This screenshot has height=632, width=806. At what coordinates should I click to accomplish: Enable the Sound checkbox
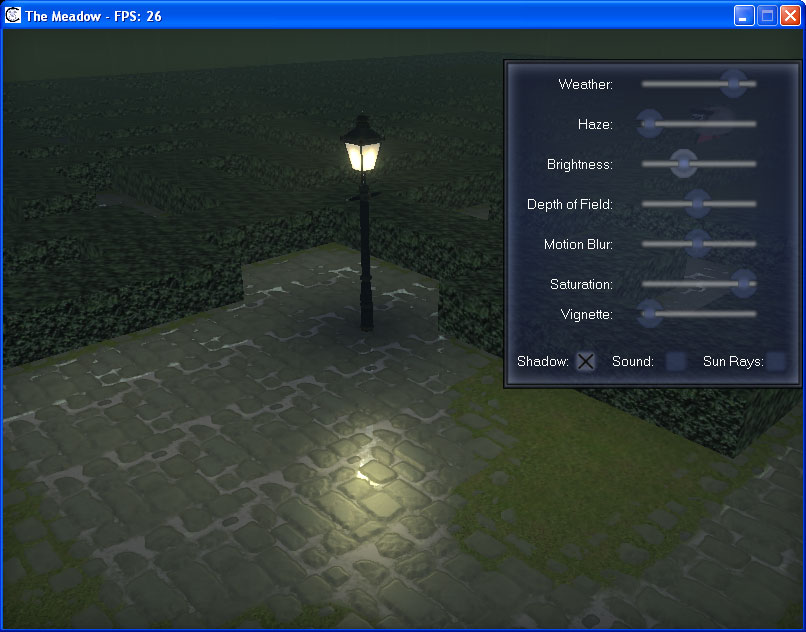pyautogui.click(x=676, y=362)
